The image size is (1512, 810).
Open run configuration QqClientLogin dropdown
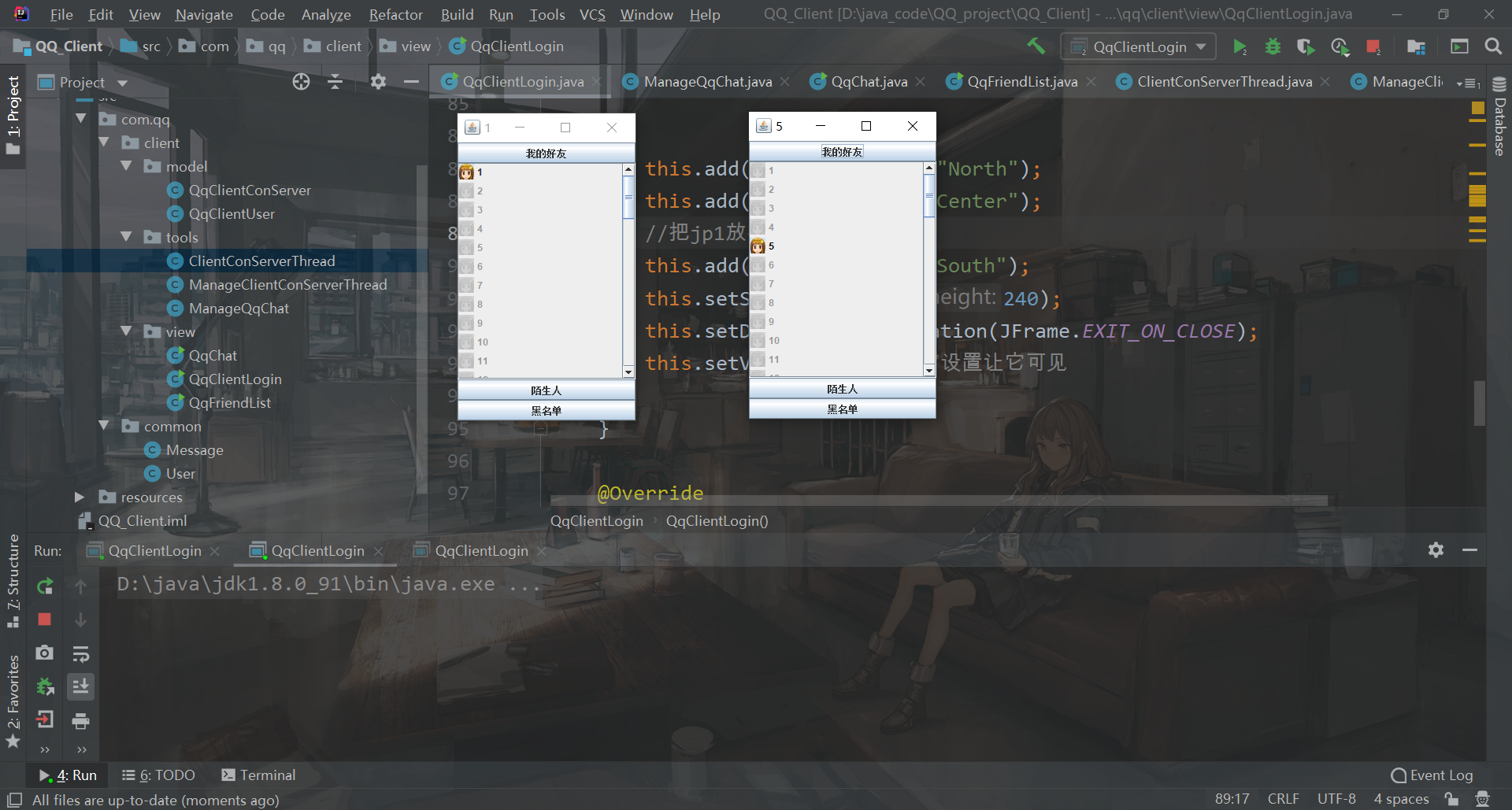click(1139, 46)
